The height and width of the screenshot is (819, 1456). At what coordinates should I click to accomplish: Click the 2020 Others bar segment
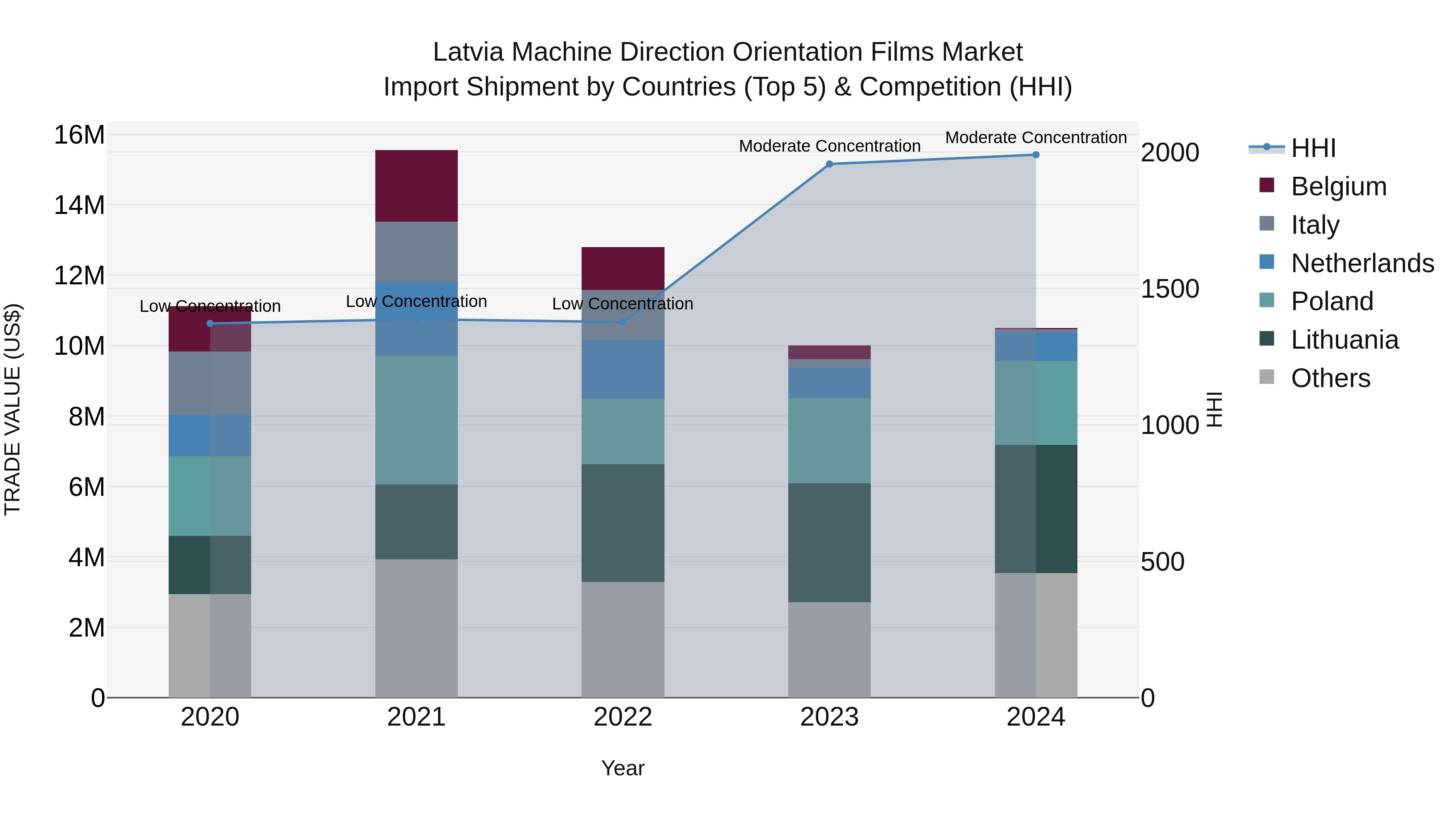(210, 645)
